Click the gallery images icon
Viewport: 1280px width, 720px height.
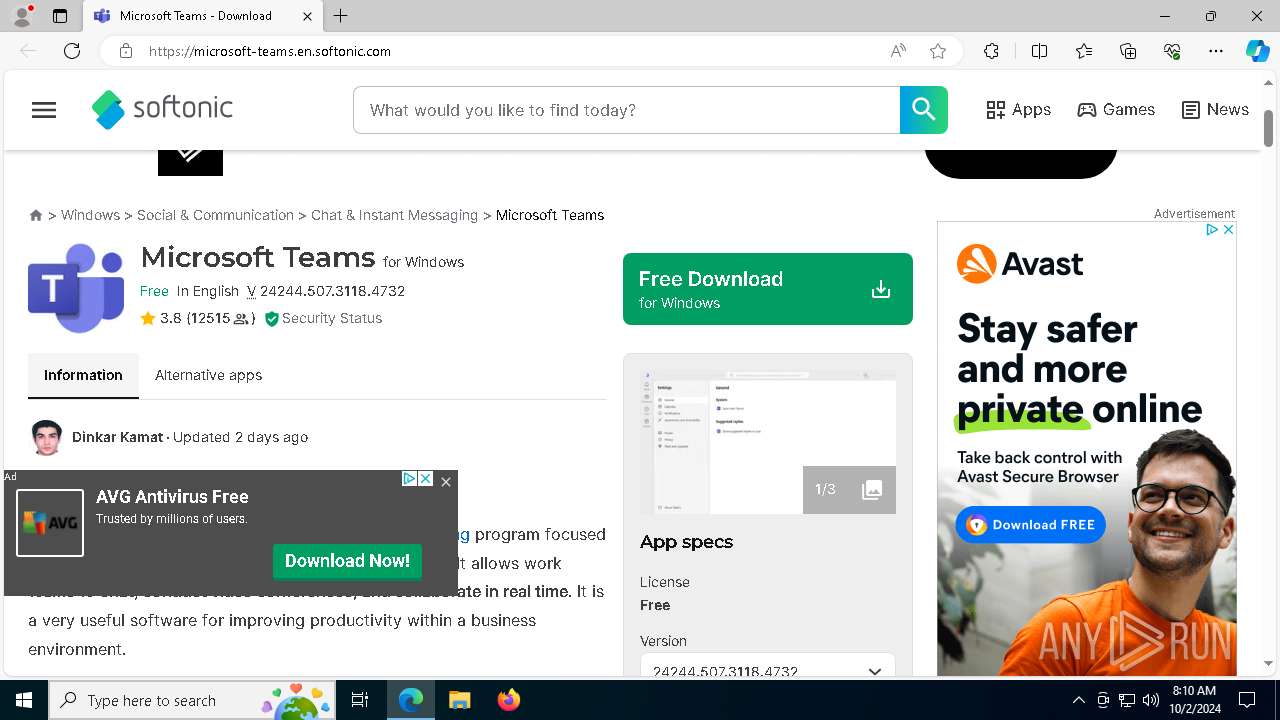coord(872,489)
